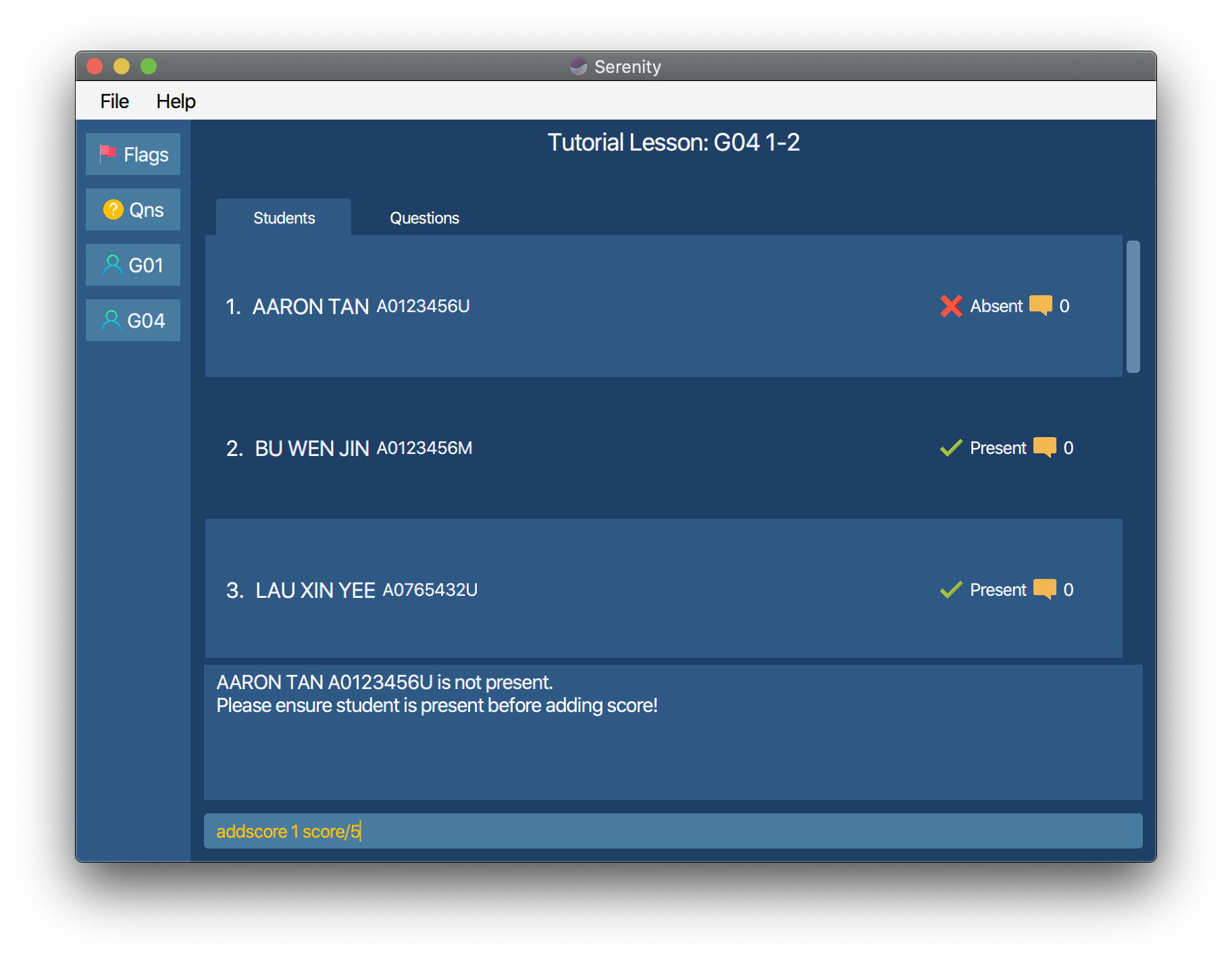Select student name BU WEN JIN

click(311, 449)
